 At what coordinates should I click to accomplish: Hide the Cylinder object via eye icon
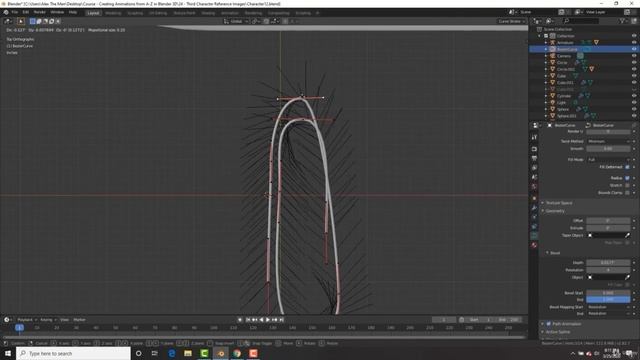634,96
